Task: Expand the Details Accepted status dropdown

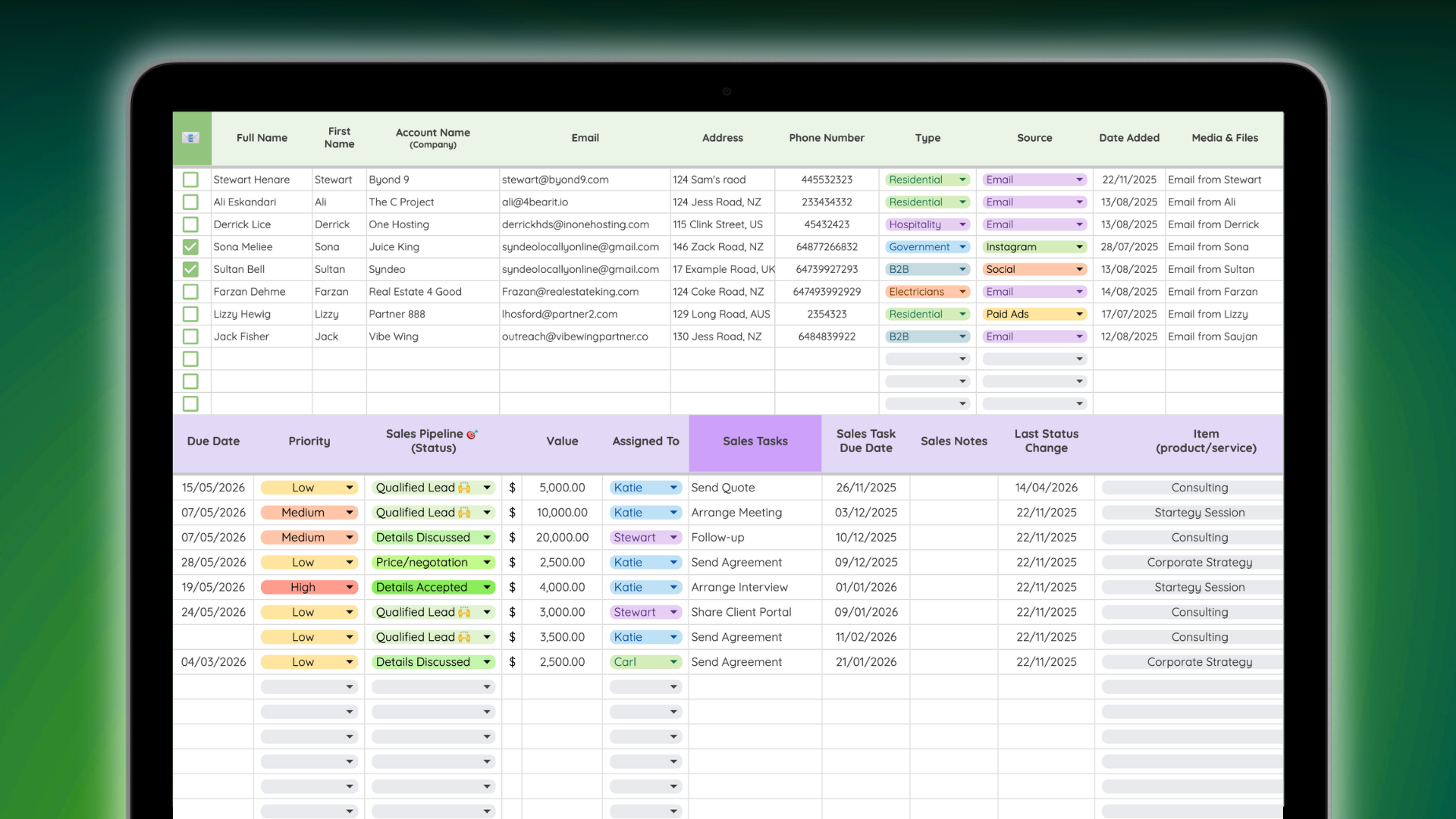Action: coord(433,587)
